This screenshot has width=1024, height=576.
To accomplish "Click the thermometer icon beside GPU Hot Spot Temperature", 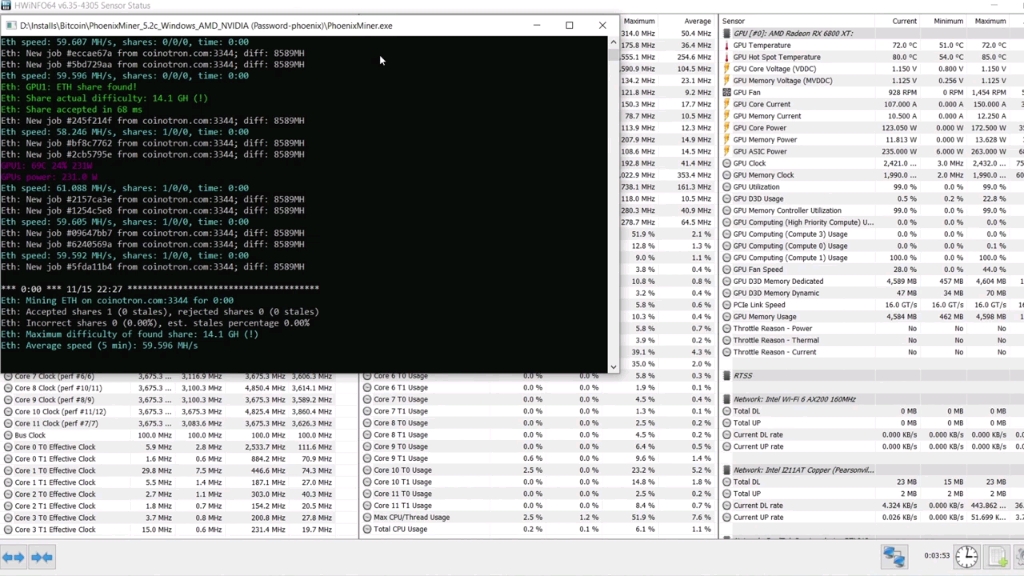I will (727, 57).
